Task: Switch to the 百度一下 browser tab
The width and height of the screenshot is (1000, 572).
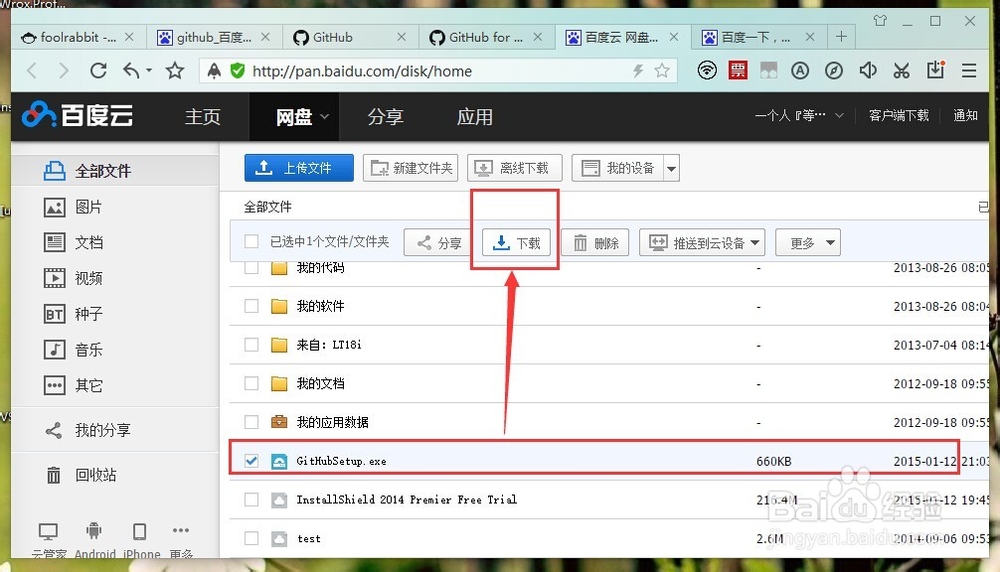Action: (x=758, y=37)
